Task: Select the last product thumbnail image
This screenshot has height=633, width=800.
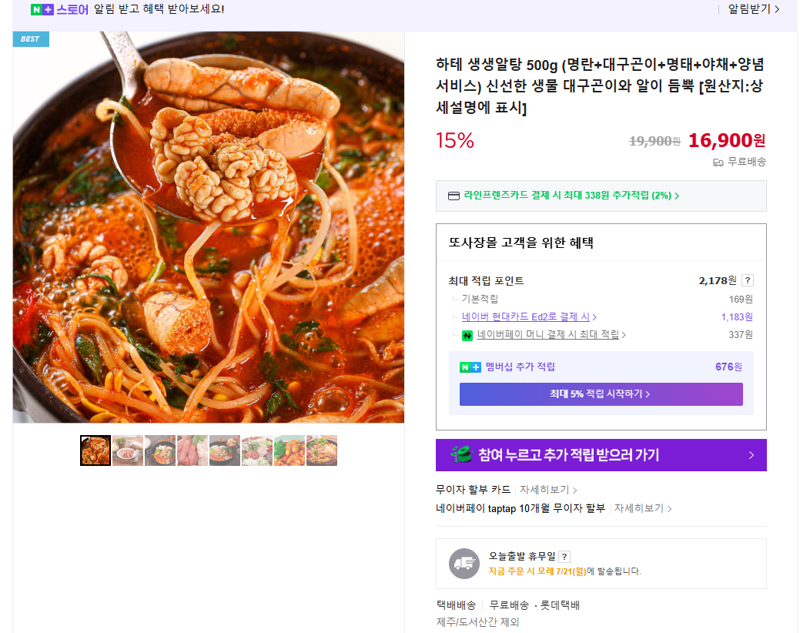Action: click(x=322, y=450)
